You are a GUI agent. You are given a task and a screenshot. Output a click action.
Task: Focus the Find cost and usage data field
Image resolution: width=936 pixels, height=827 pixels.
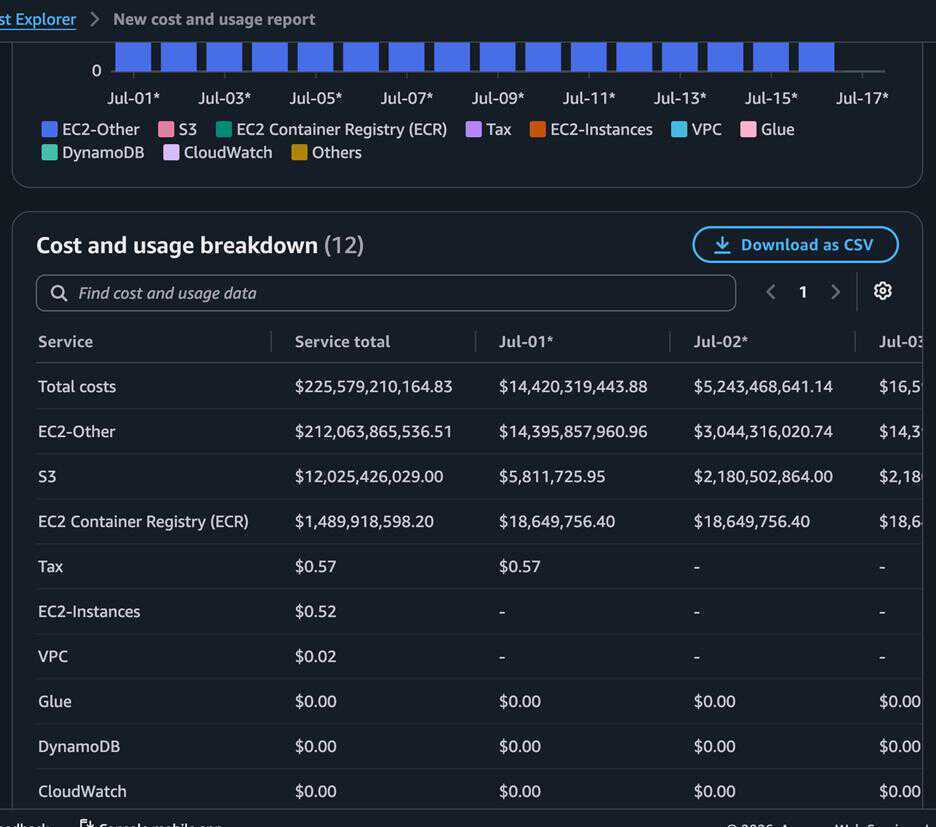click(x=386, y=293)
